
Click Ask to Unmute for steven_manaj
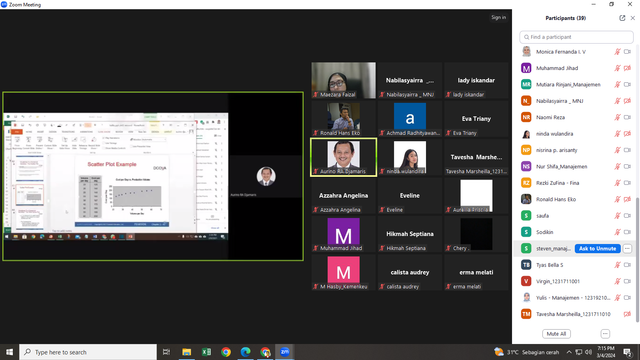[598, 249]
